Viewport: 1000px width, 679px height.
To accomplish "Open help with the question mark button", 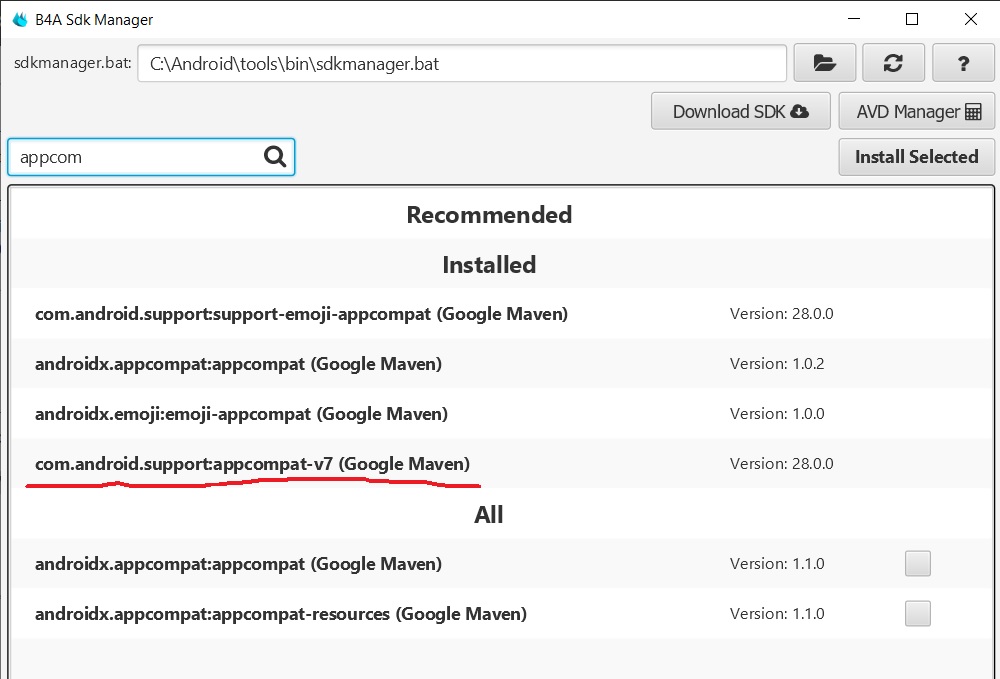I will click(x=963, y=63).
